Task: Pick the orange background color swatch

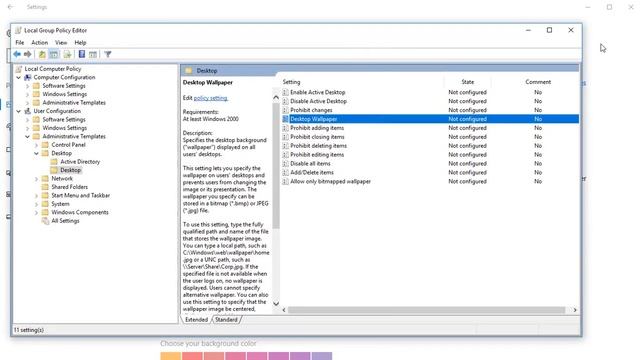Action: tap(171, 356)
